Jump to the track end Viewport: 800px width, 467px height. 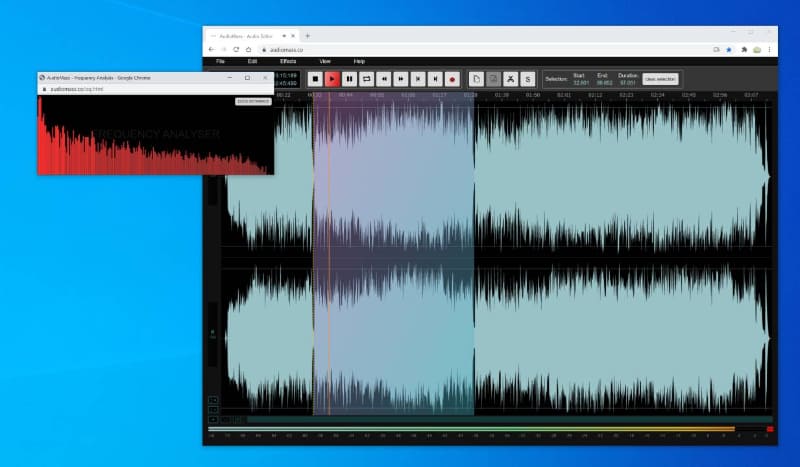[x=435, y=79]
